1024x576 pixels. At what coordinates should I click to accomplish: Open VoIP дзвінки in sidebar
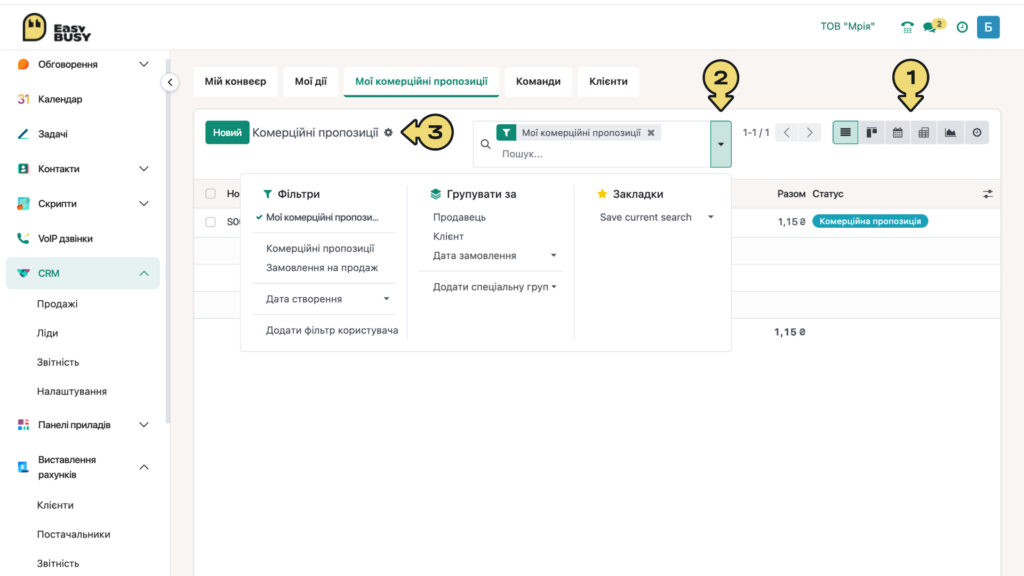point(65,238)
